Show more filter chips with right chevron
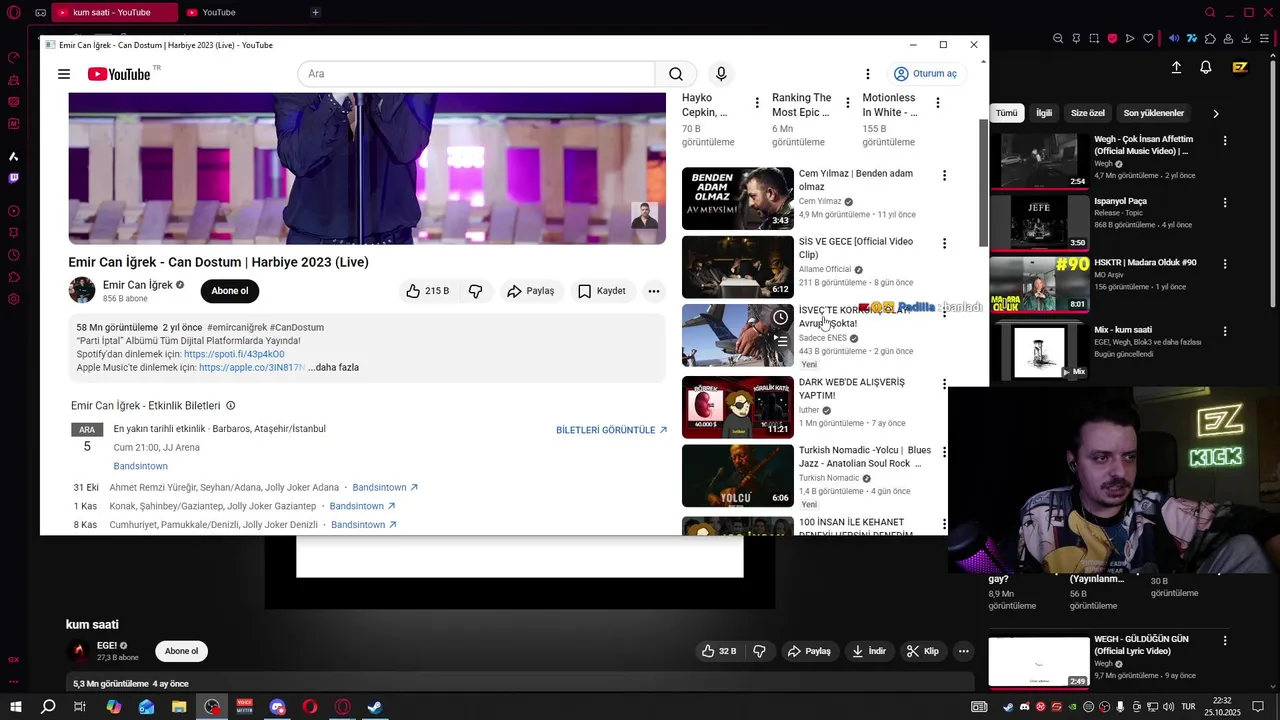 tap(1216, 114)
